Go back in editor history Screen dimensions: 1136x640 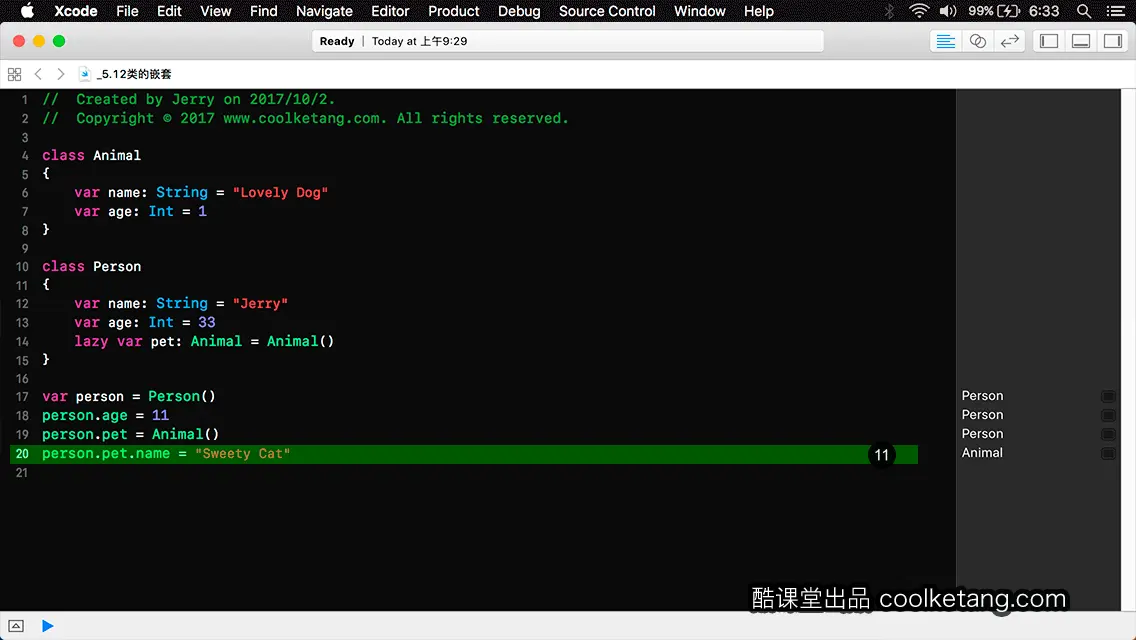(x=38, y=74)
